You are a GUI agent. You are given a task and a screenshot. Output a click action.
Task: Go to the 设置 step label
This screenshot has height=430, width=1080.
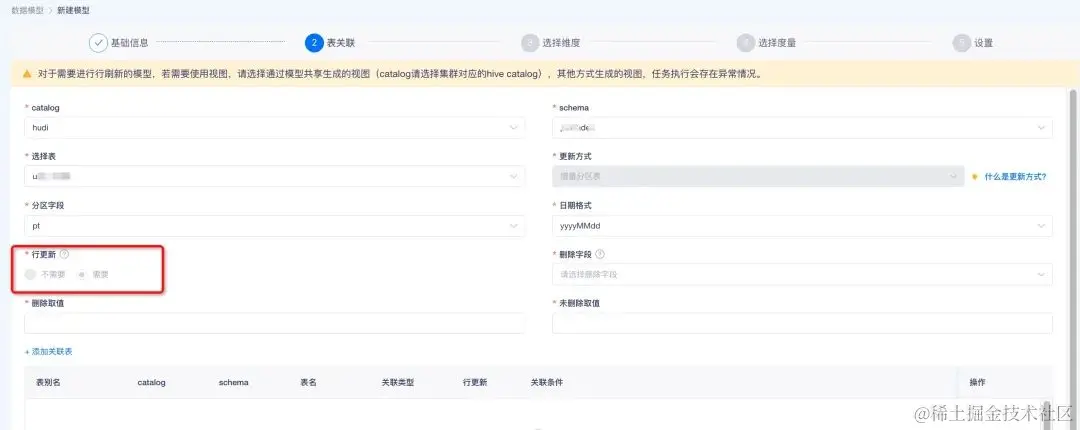tap(984, 43)
